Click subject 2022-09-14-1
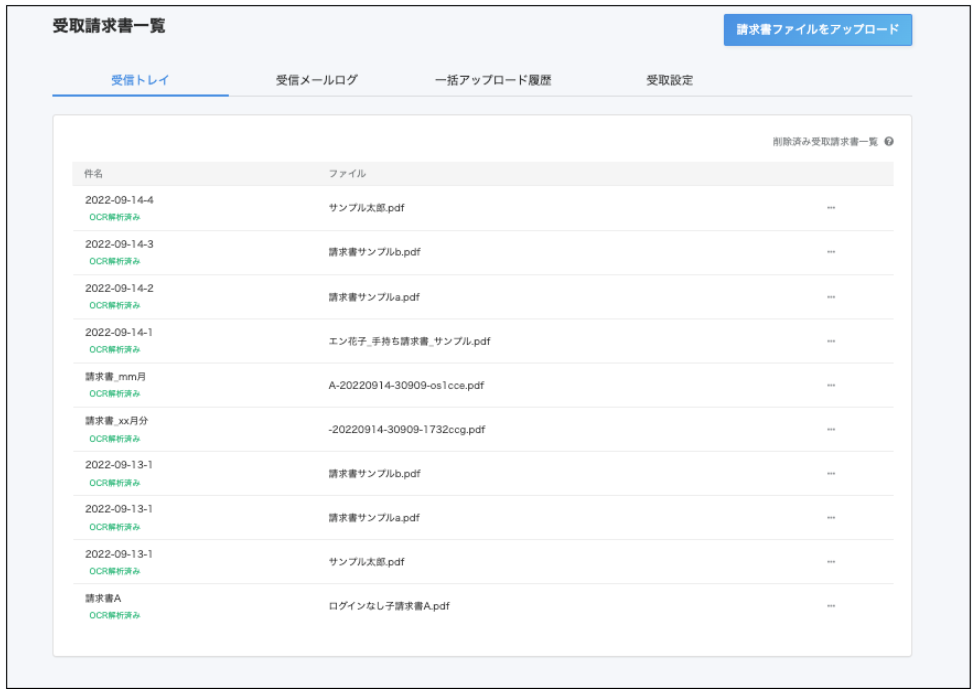This screenshot has height=697, width=972. (118, 332)
